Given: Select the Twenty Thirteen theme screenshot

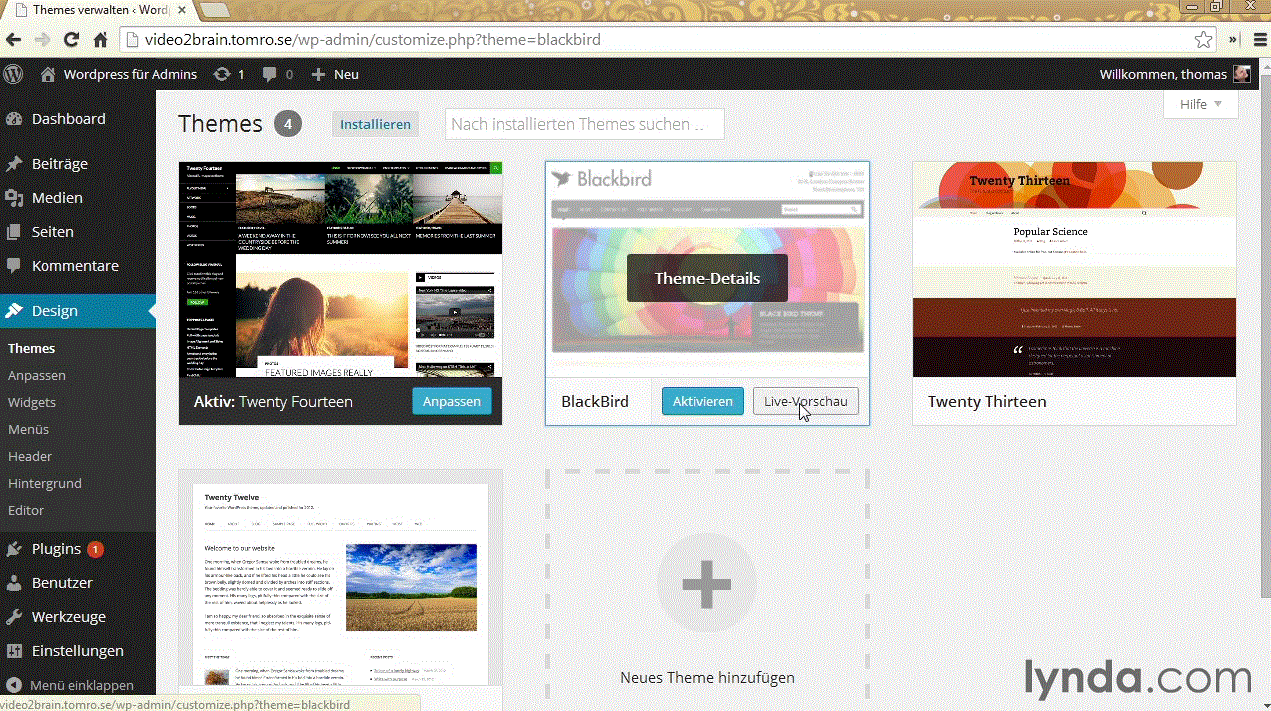Looking at the screenshot, I should (x=1074, y=270).
